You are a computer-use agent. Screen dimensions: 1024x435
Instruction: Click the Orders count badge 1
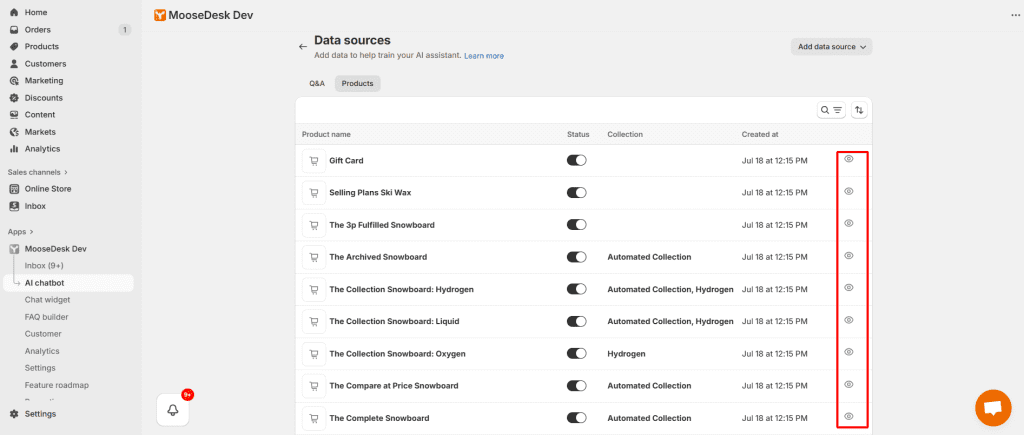coord(125,29)
